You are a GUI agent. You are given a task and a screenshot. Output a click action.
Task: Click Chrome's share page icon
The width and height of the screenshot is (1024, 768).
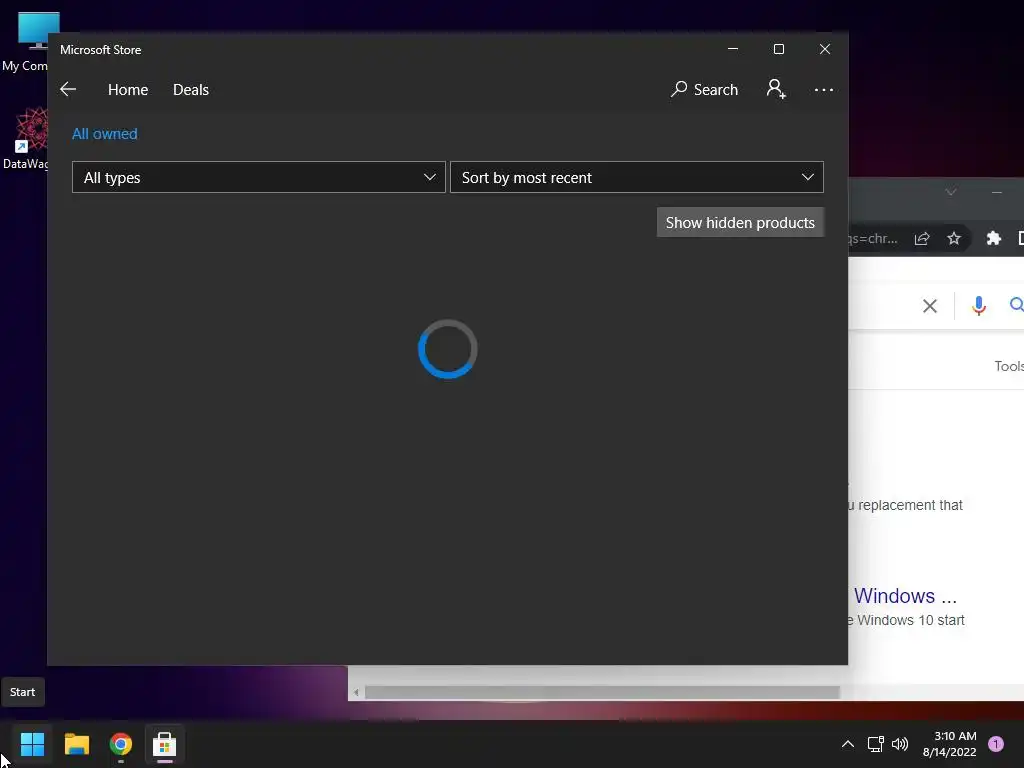pyautogui.click(x=921, y=238)
